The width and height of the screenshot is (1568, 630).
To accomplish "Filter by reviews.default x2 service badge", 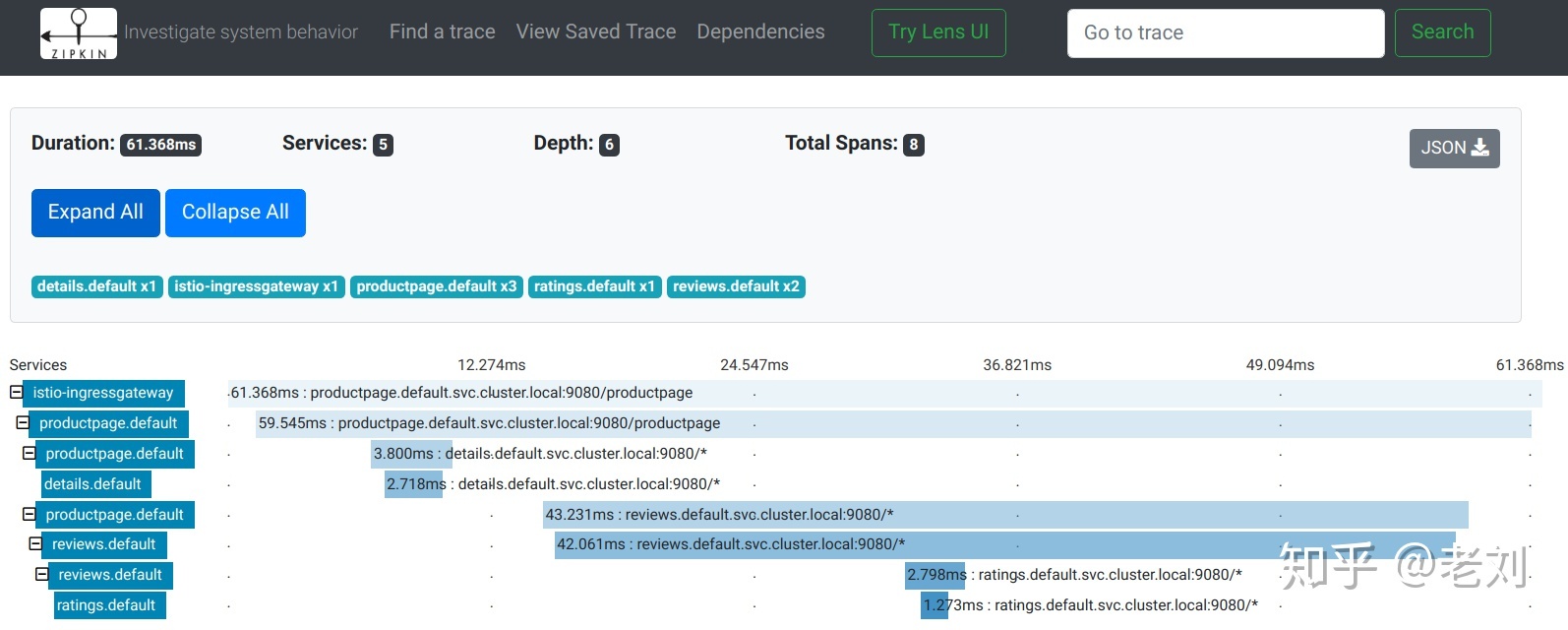I will [736, 286].
